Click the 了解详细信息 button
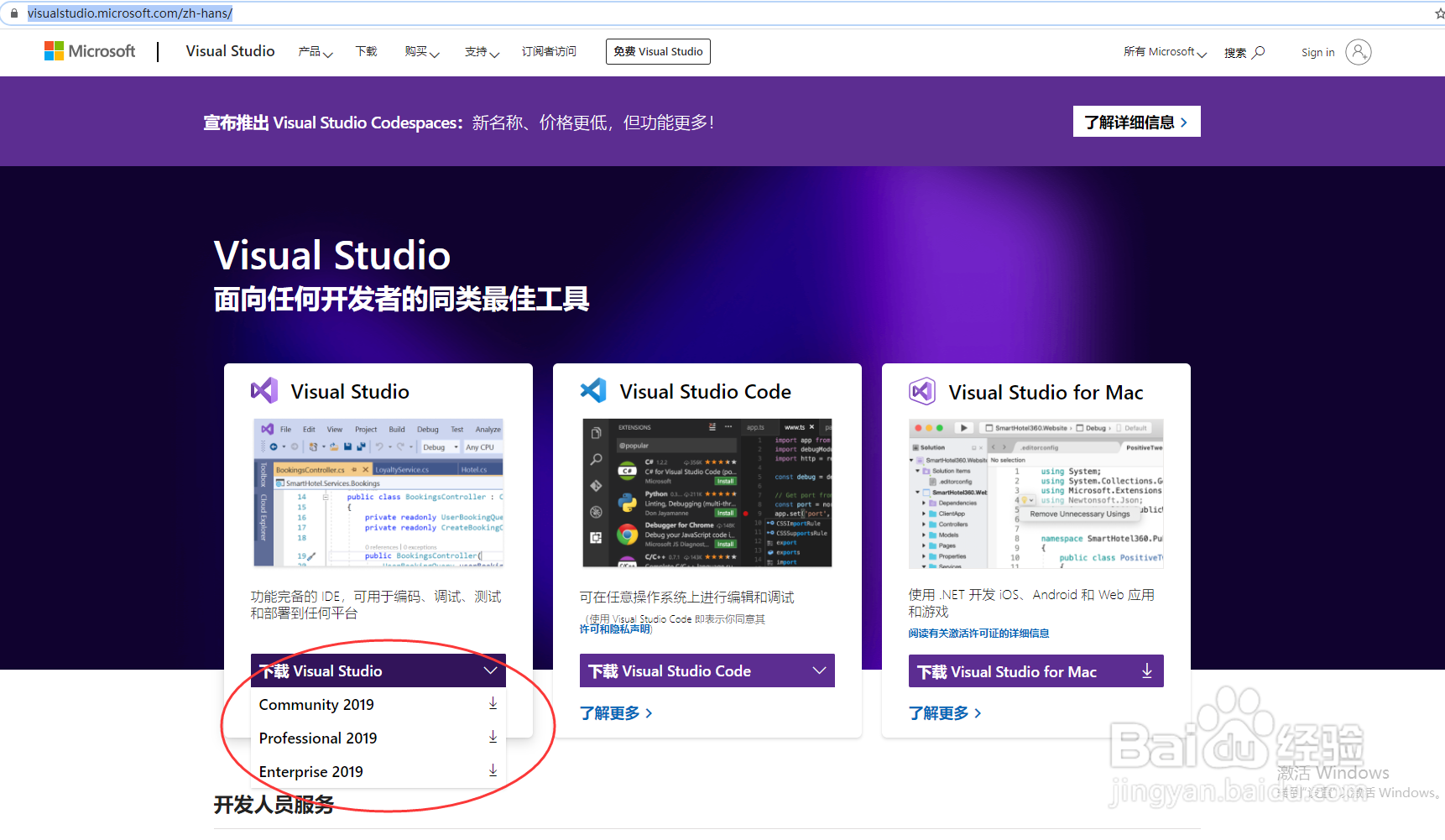 tap(1137, 122)
